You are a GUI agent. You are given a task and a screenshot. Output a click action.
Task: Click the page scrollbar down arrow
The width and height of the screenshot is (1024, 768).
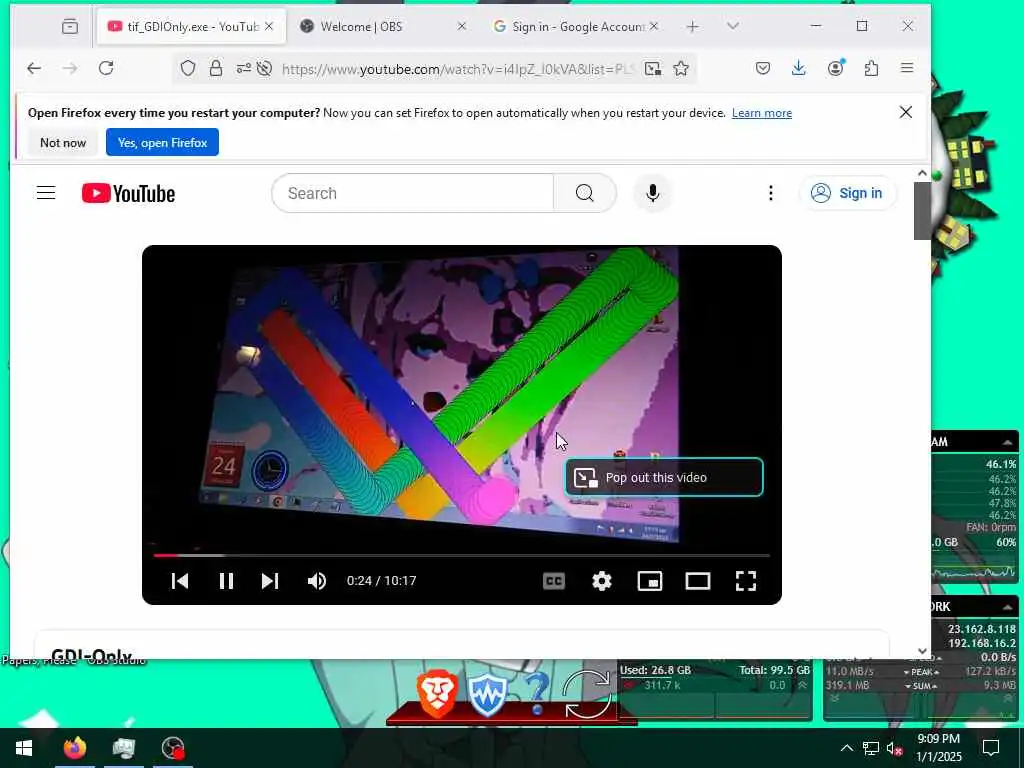[922, 651]
